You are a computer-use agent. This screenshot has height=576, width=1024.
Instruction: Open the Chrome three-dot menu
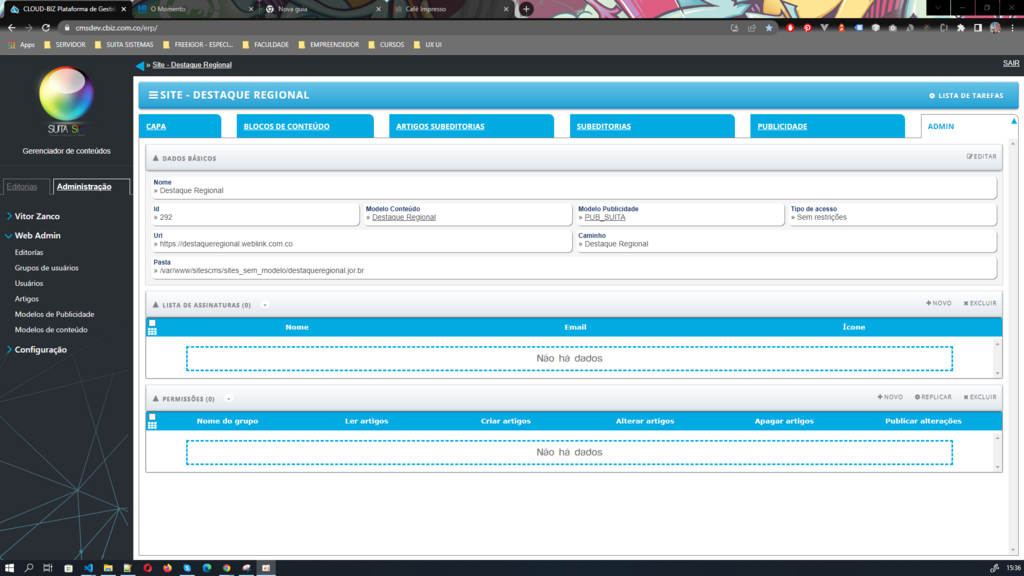(x=1012, y=28)
